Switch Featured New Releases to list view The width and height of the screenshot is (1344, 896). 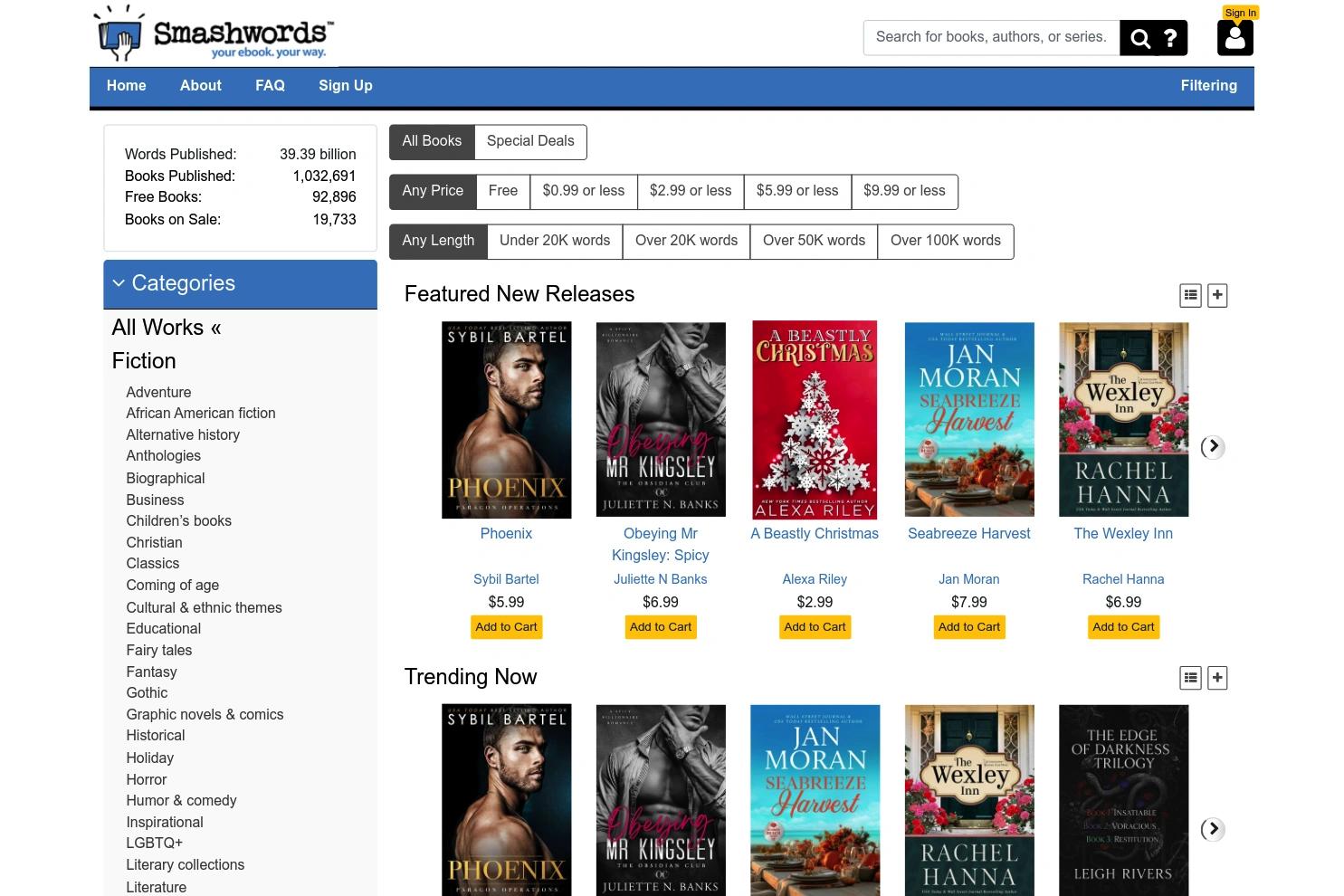tap(1191, 295)
